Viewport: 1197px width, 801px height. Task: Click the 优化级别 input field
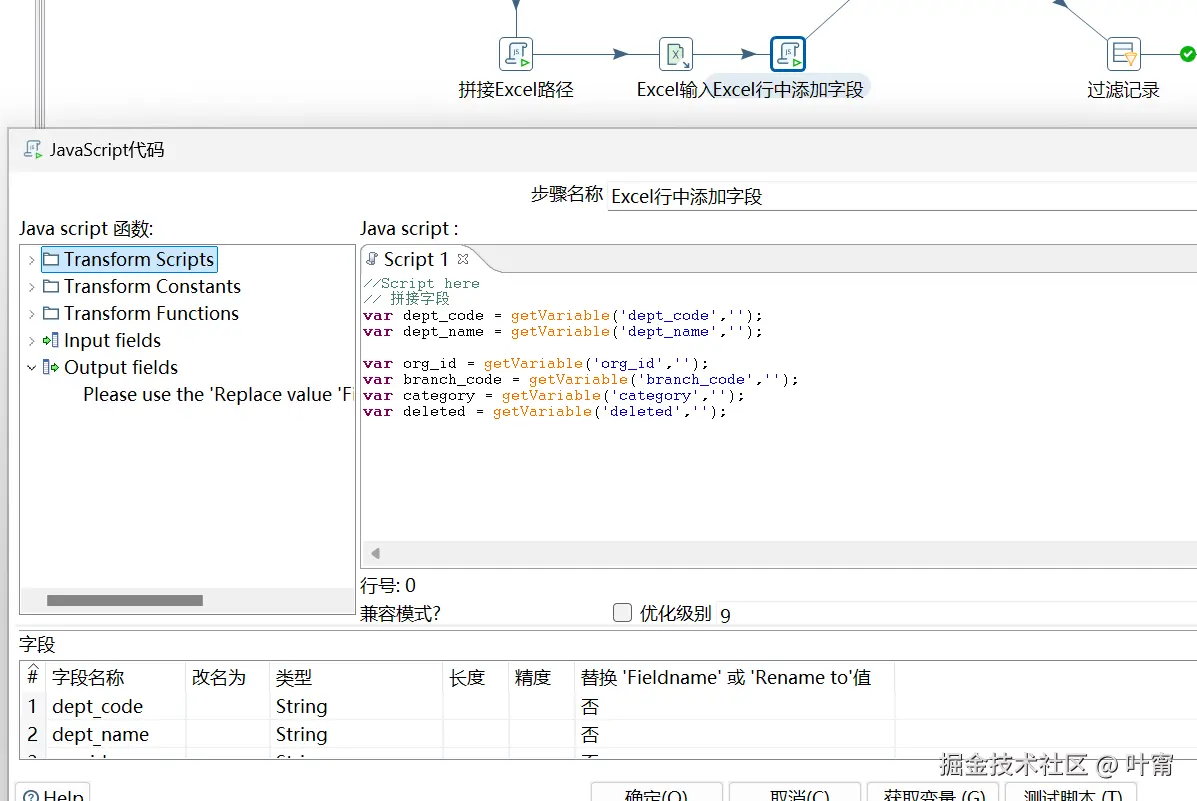957,613
